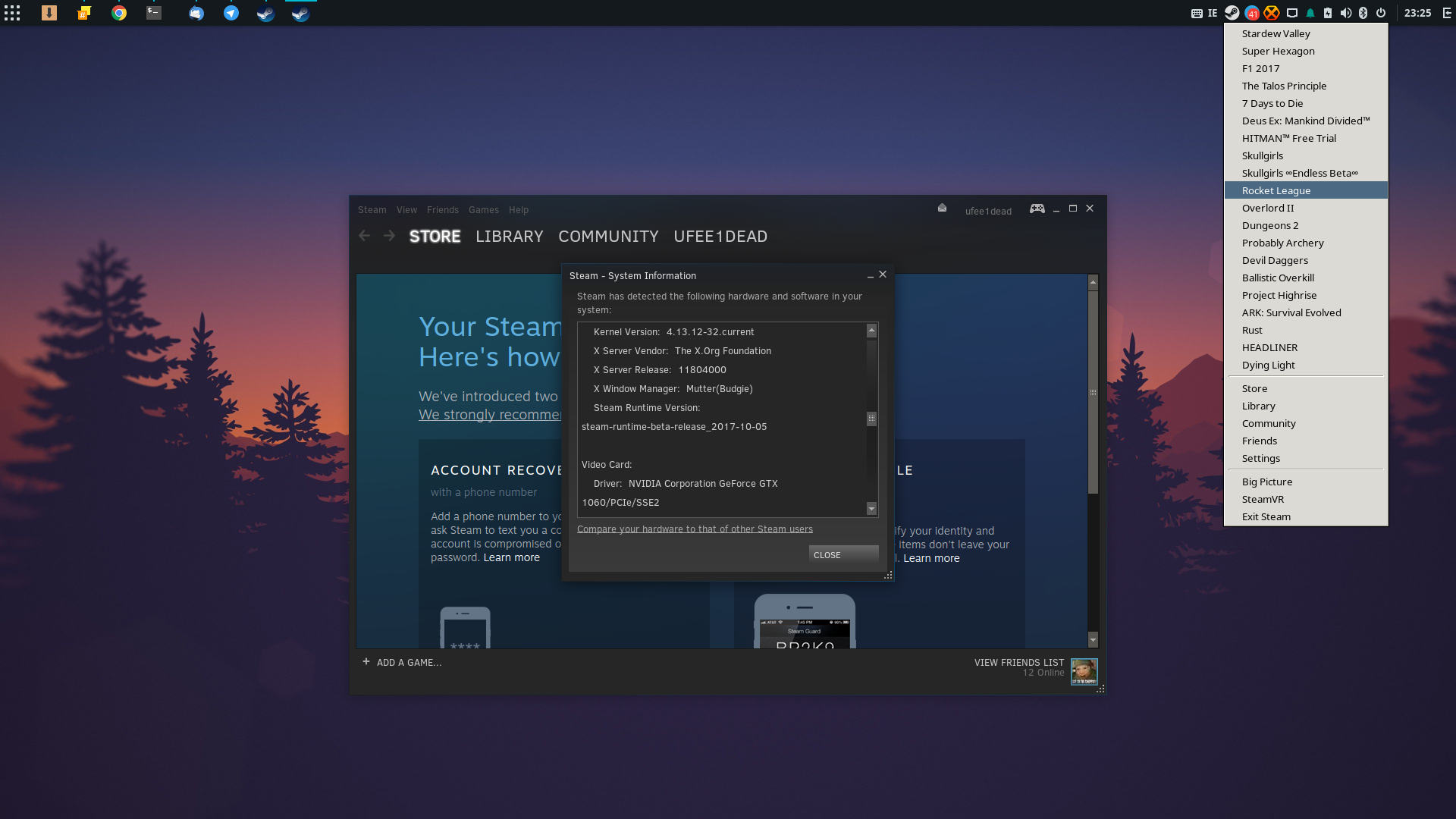Open the Friends menu in Steam menu bar
1456x819 pixels.
[x=442, y=210]
